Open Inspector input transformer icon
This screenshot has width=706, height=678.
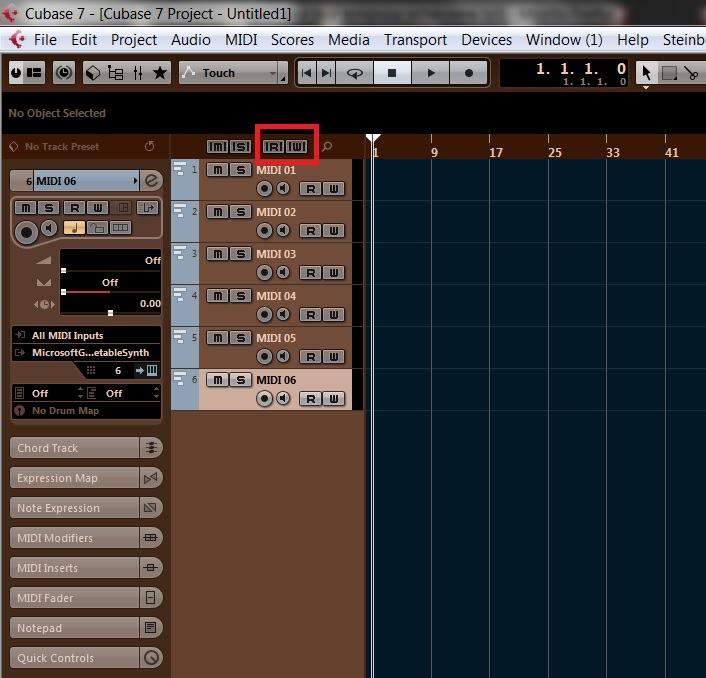point(148,208)
